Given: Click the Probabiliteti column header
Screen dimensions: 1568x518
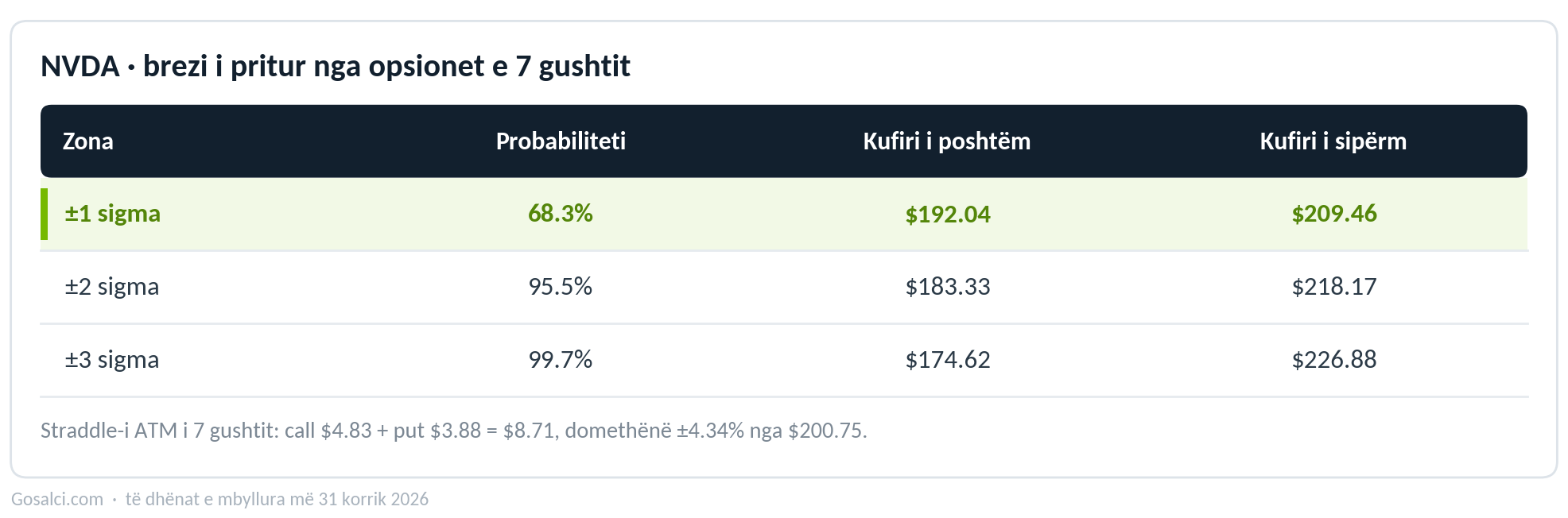Looking at the screenshot, I should [x=561, y=141].
